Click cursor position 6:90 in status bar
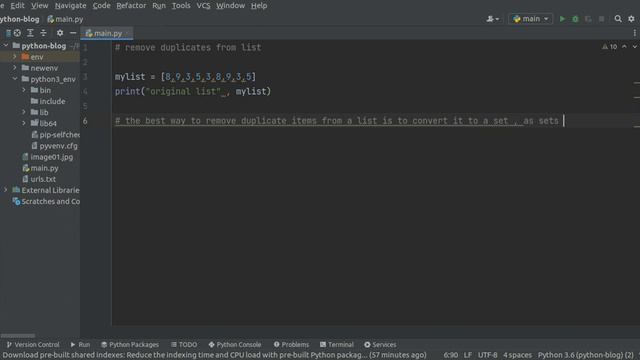Viewport: 640px width, 360px height. pos(450,355)
